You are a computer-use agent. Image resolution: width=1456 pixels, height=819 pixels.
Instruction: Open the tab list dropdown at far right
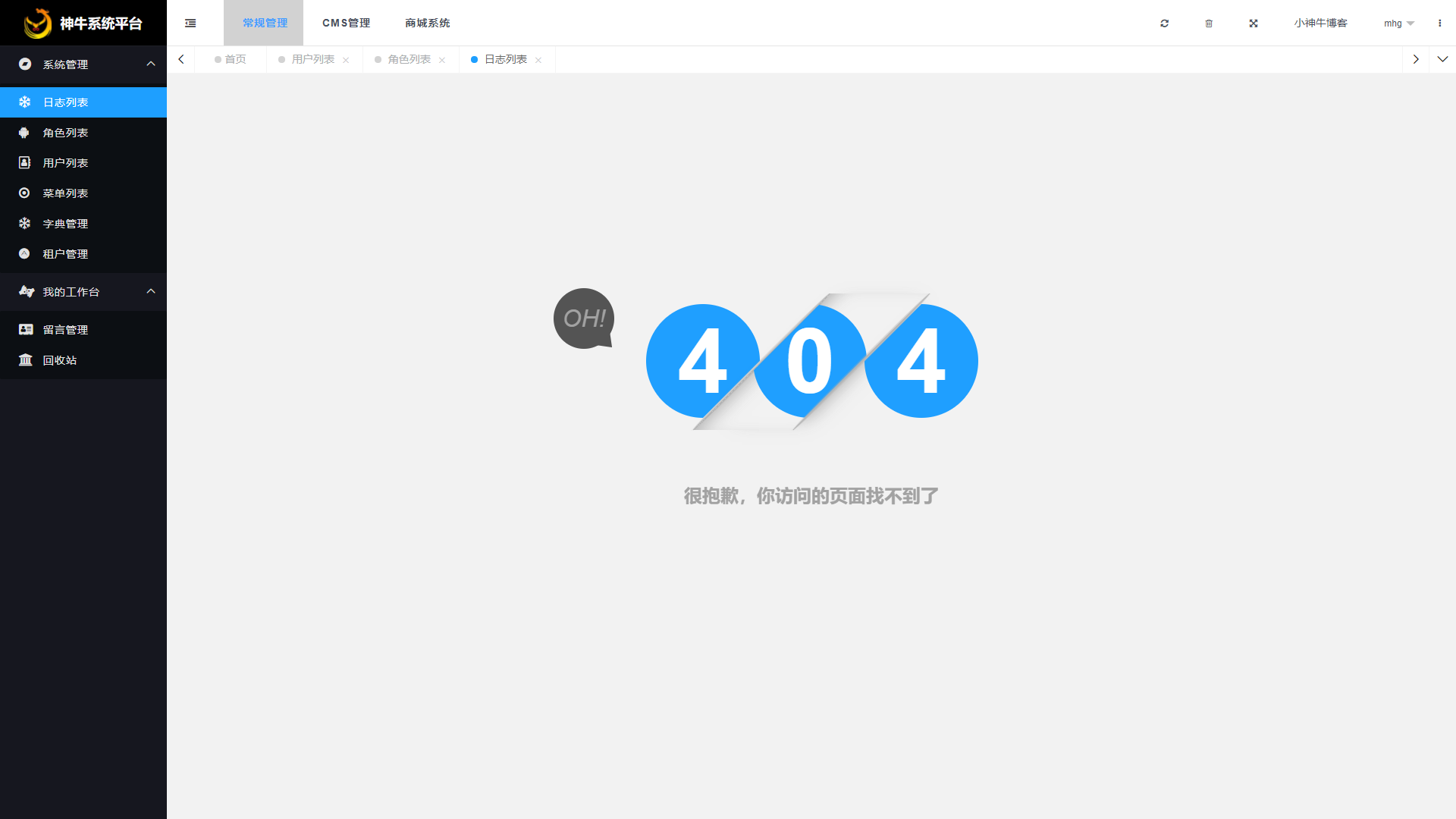coord(1443,58)
